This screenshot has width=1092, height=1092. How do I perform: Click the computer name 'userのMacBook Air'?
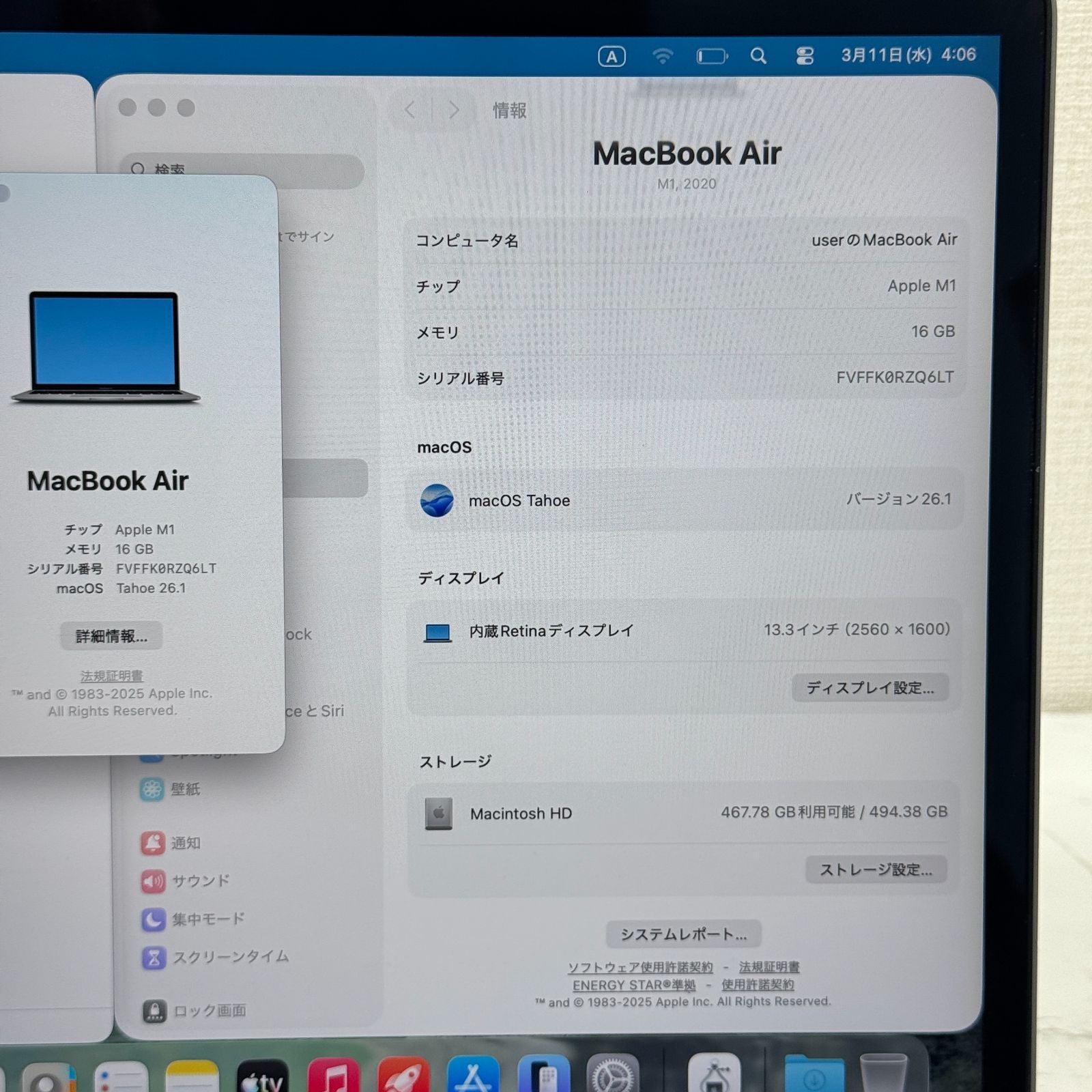[x=885, y=240]
